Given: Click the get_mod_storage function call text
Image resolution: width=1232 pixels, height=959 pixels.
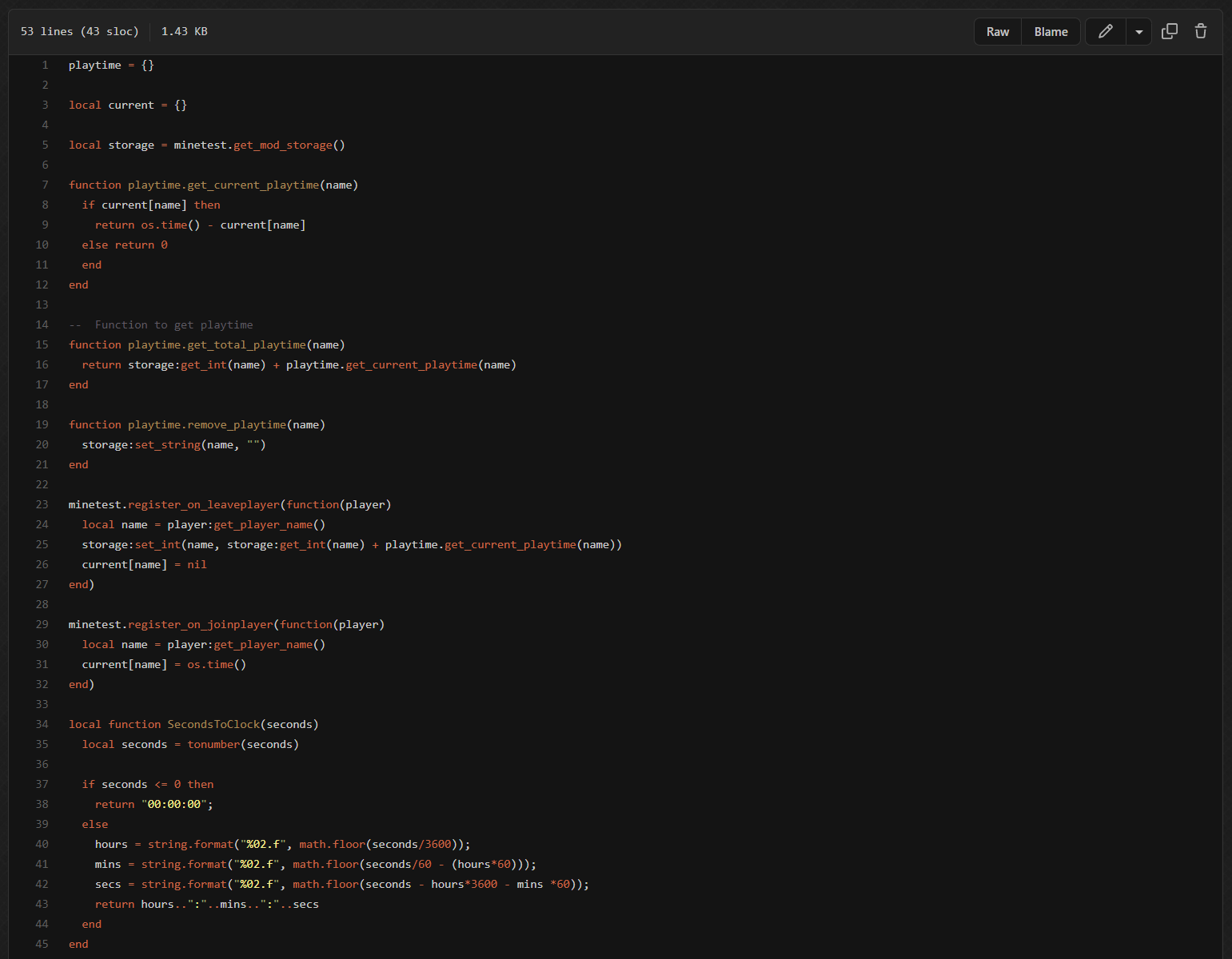Looking at the screenshot, I should pyautogui.click(x=282, y=145).
